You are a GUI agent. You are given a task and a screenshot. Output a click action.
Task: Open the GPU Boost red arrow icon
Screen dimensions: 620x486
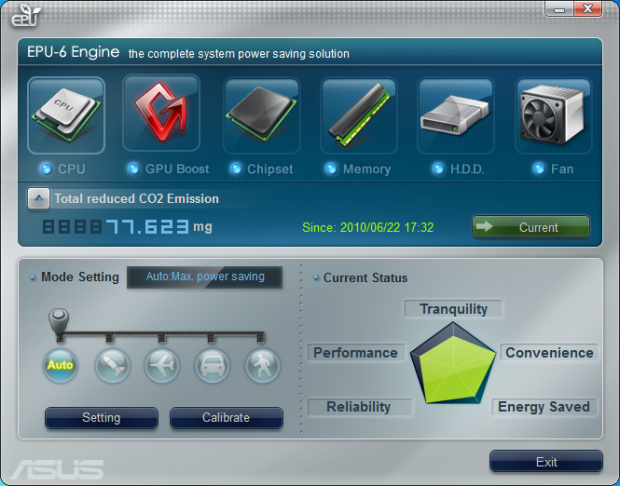[x=161, y=113]
